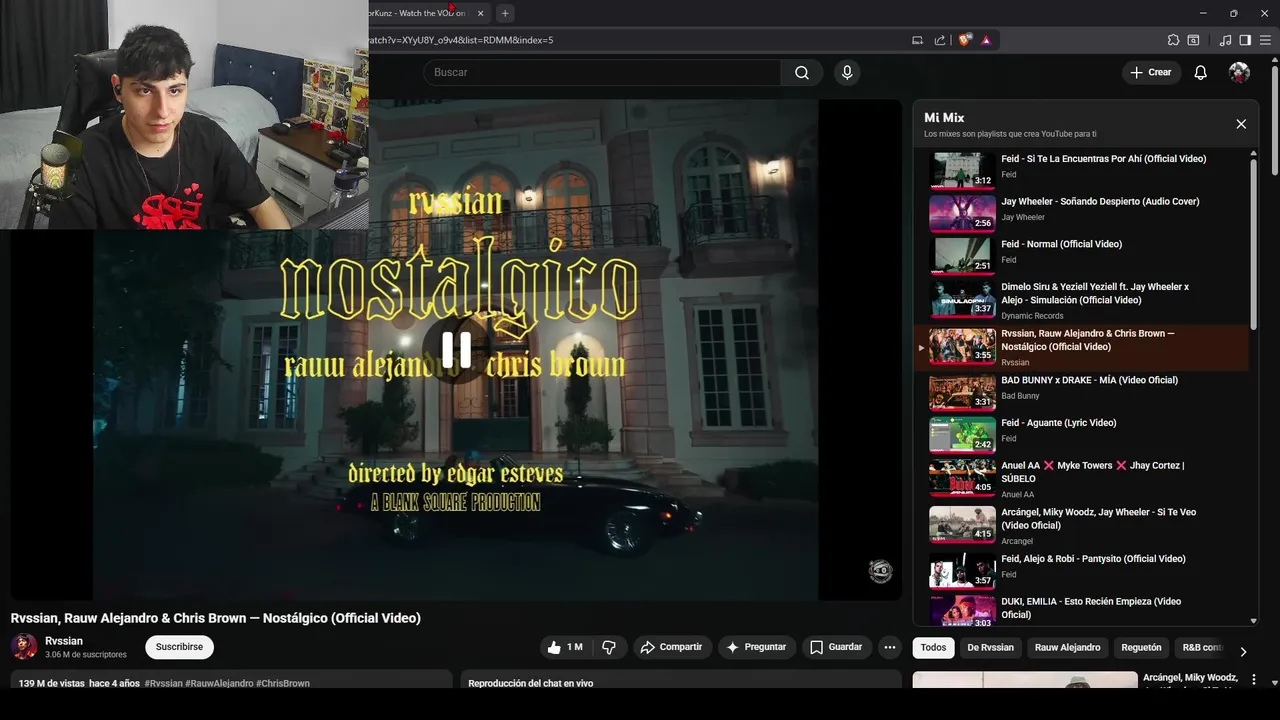Show more filter chips with right arrow
The width and height of the screenshot is (1280, 720).
coord(1243,651)
